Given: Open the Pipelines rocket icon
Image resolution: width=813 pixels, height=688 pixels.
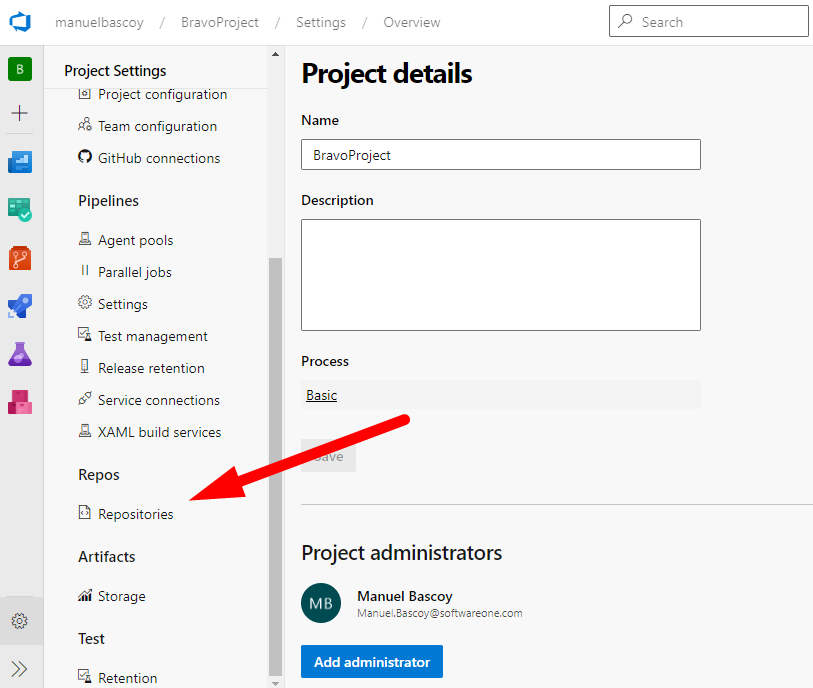Looking at the screenshot, I should pos(21,306).
